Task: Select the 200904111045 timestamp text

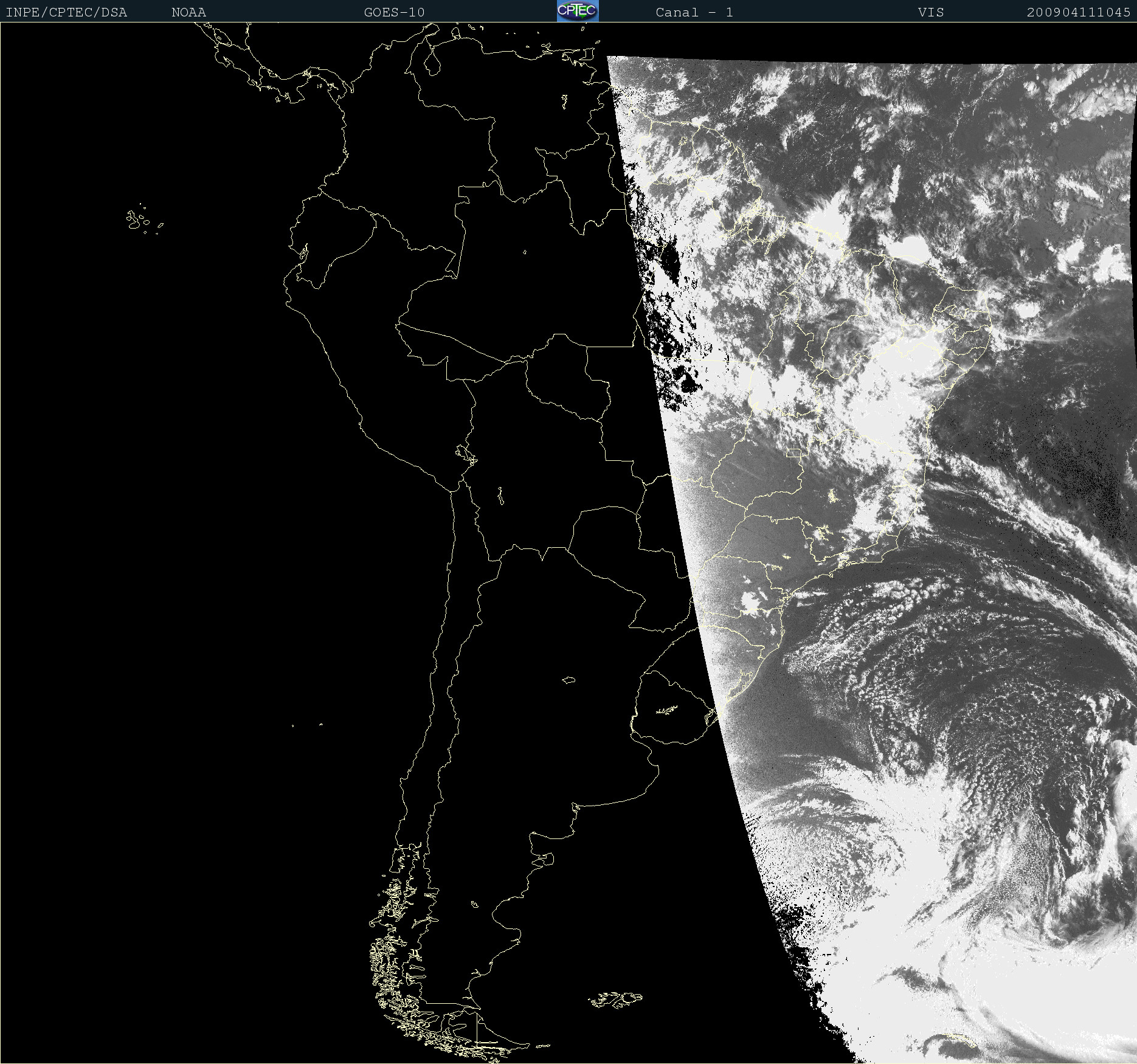Action: (1079, 12)
